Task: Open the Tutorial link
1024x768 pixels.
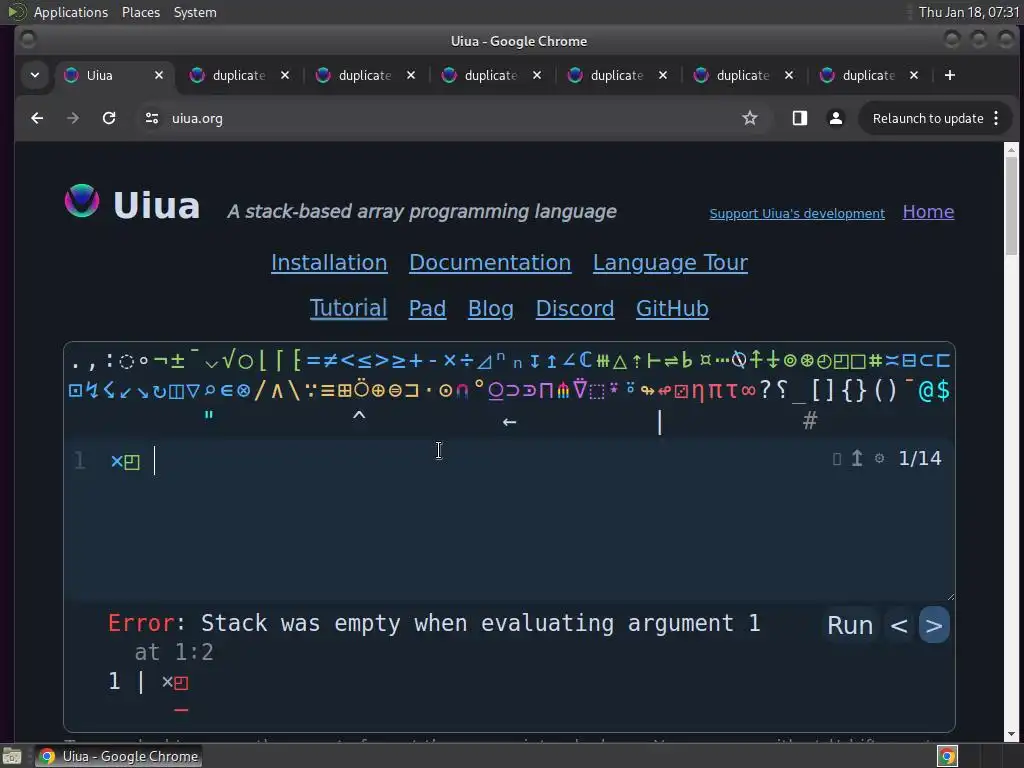Action: [x=348, y=308]
